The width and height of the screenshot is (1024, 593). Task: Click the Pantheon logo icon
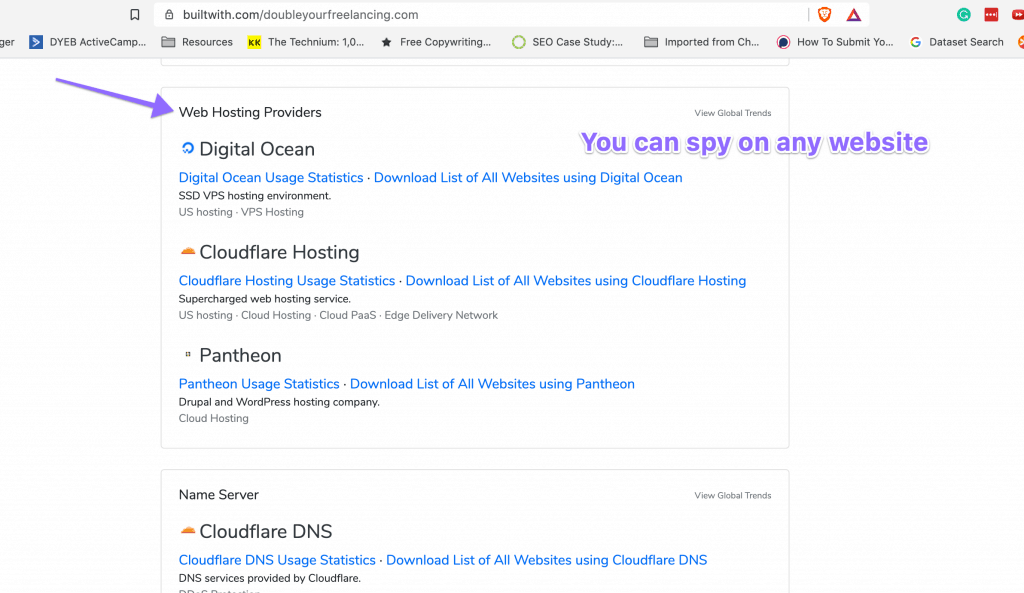tap(187, 354)
